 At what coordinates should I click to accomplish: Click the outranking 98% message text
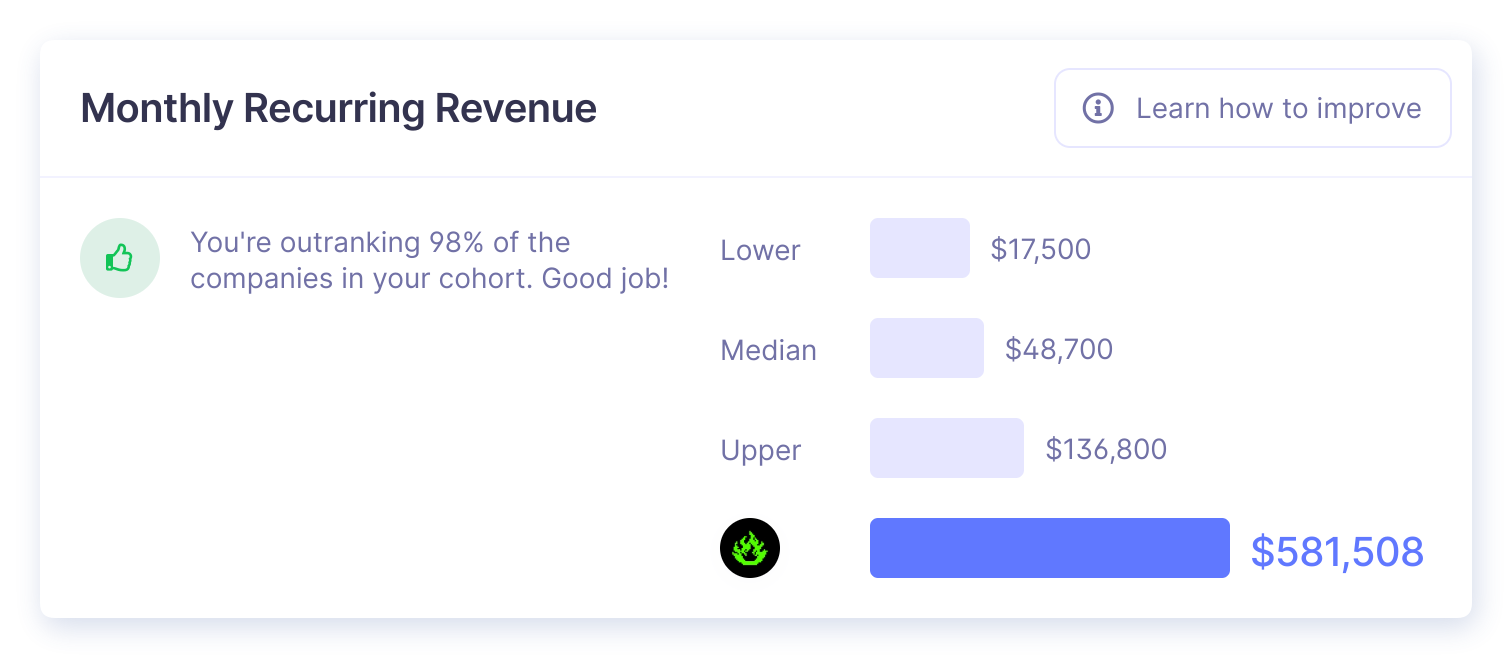(380, 243)
